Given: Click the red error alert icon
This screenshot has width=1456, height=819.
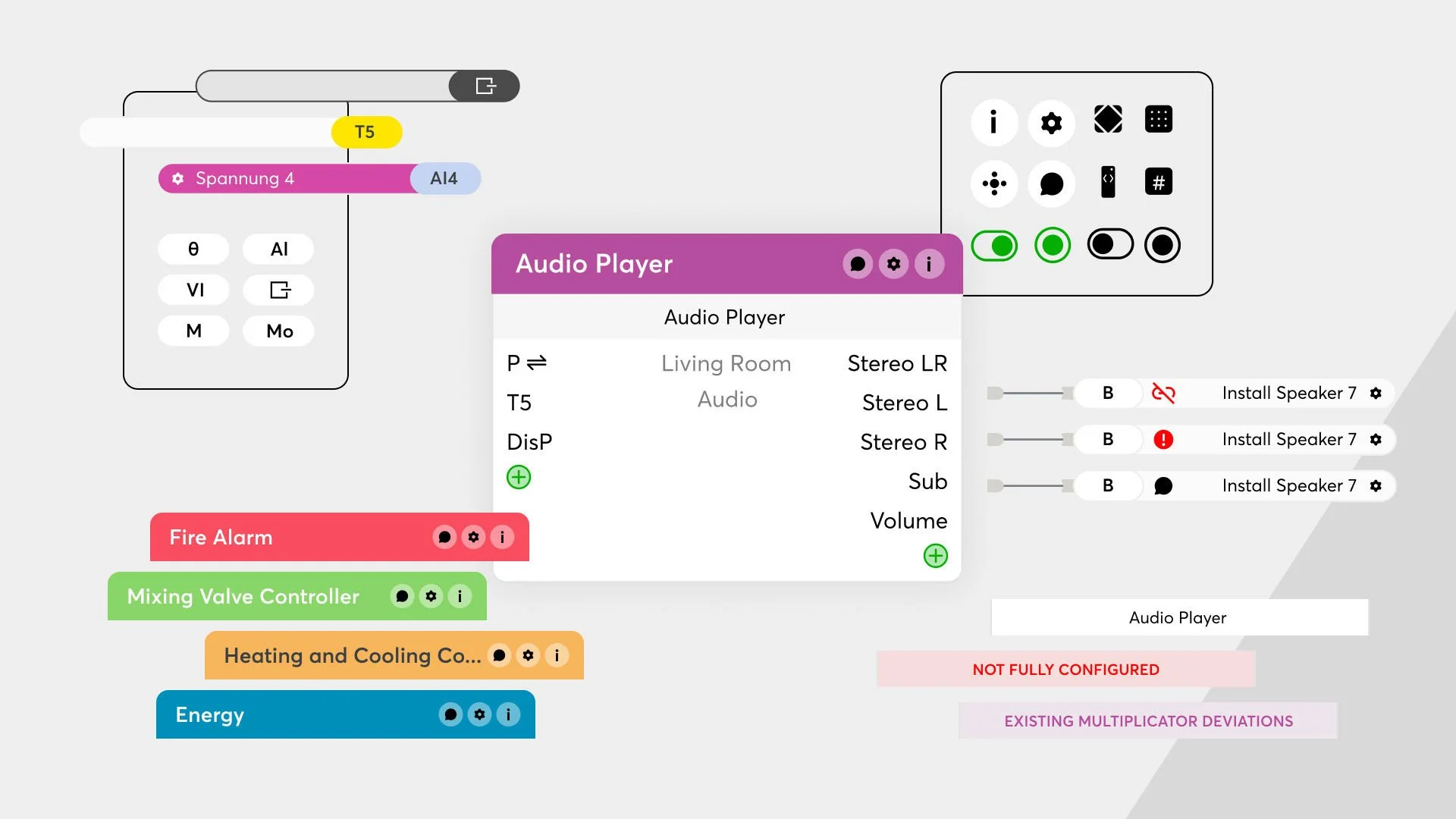Looking at the screenshot, I should point(1163,439).
